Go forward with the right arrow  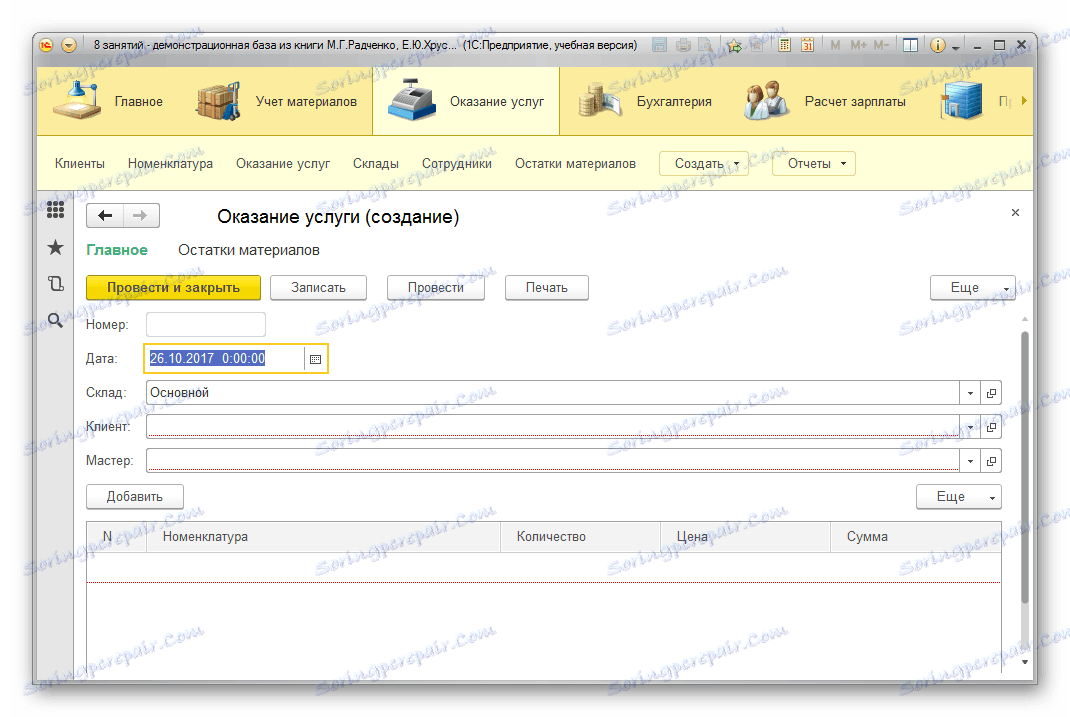(141, 216)
